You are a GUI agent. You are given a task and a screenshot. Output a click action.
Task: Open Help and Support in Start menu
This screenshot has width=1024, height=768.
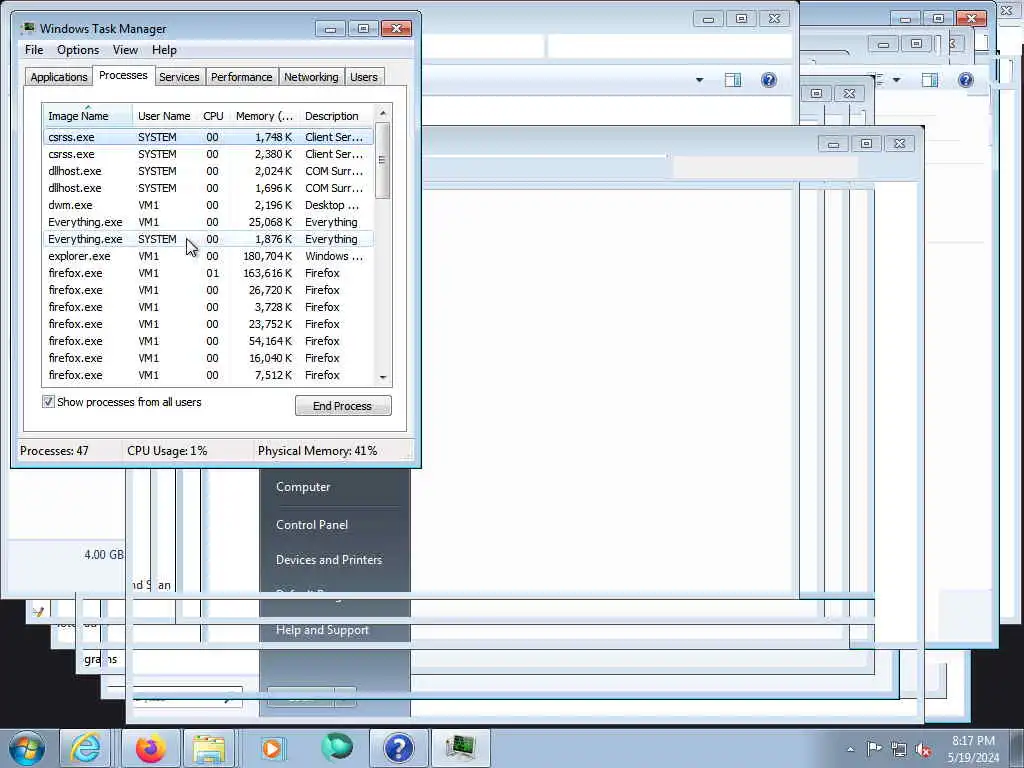tap(322, 630)
